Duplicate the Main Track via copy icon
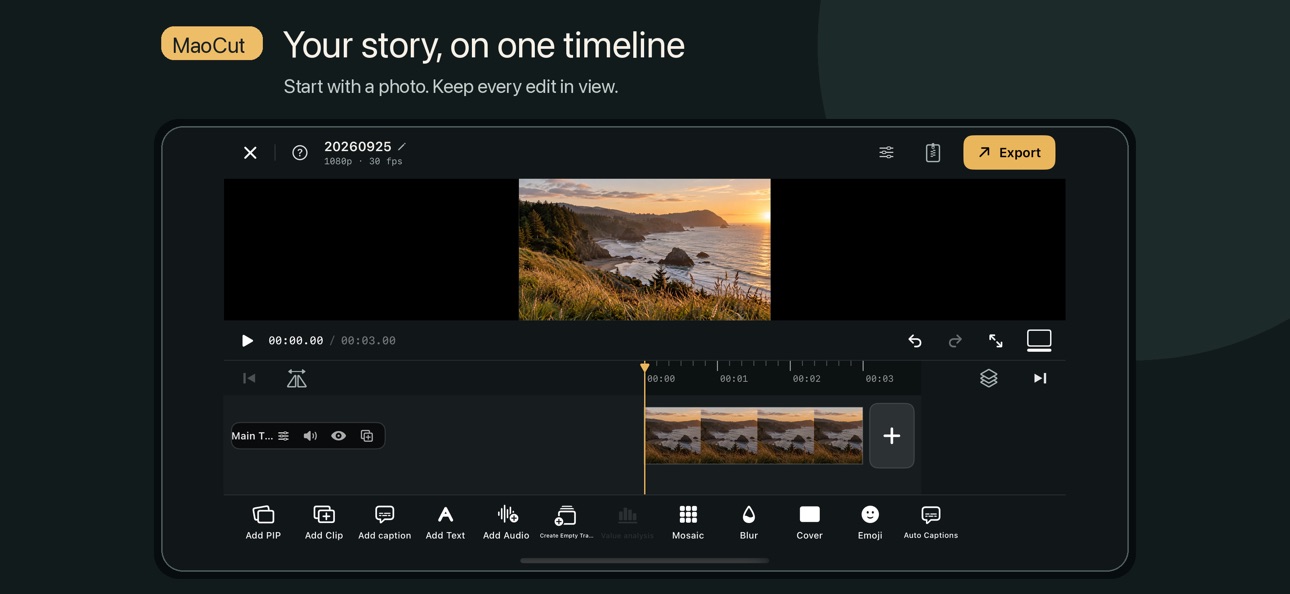Viewport: 1290px width, 594px height. coord(367,436)
